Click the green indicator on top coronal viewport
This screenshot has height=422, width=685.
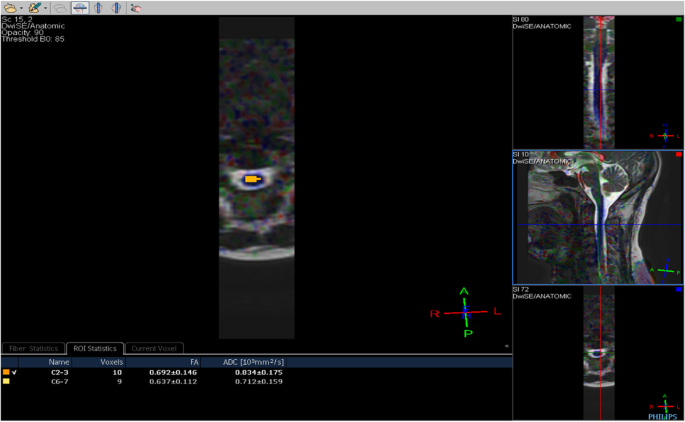(x=679, y=19)
